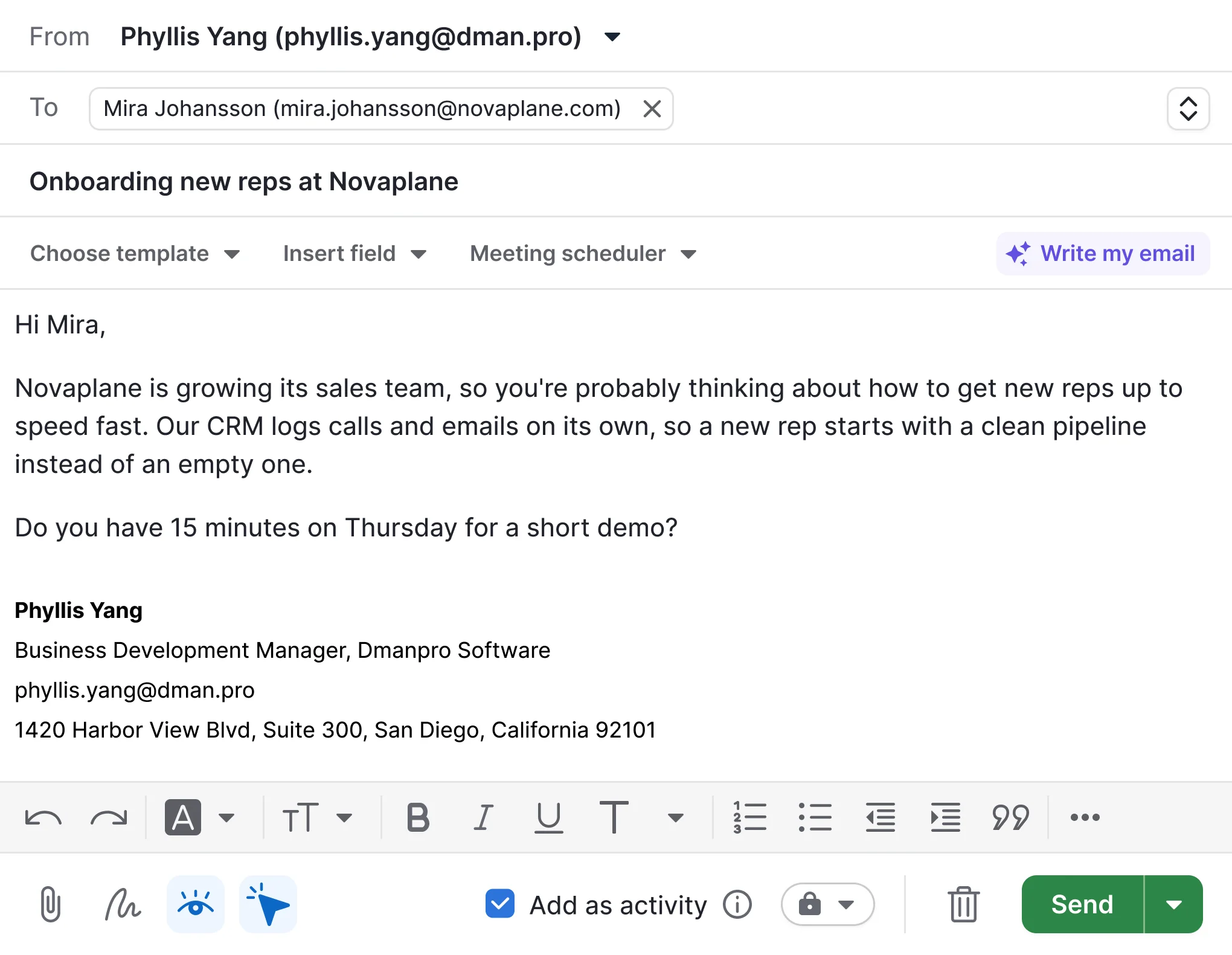Toggle bold formatting
Image resolution: width=1232 pixels, height=955 pixels.
418,818
